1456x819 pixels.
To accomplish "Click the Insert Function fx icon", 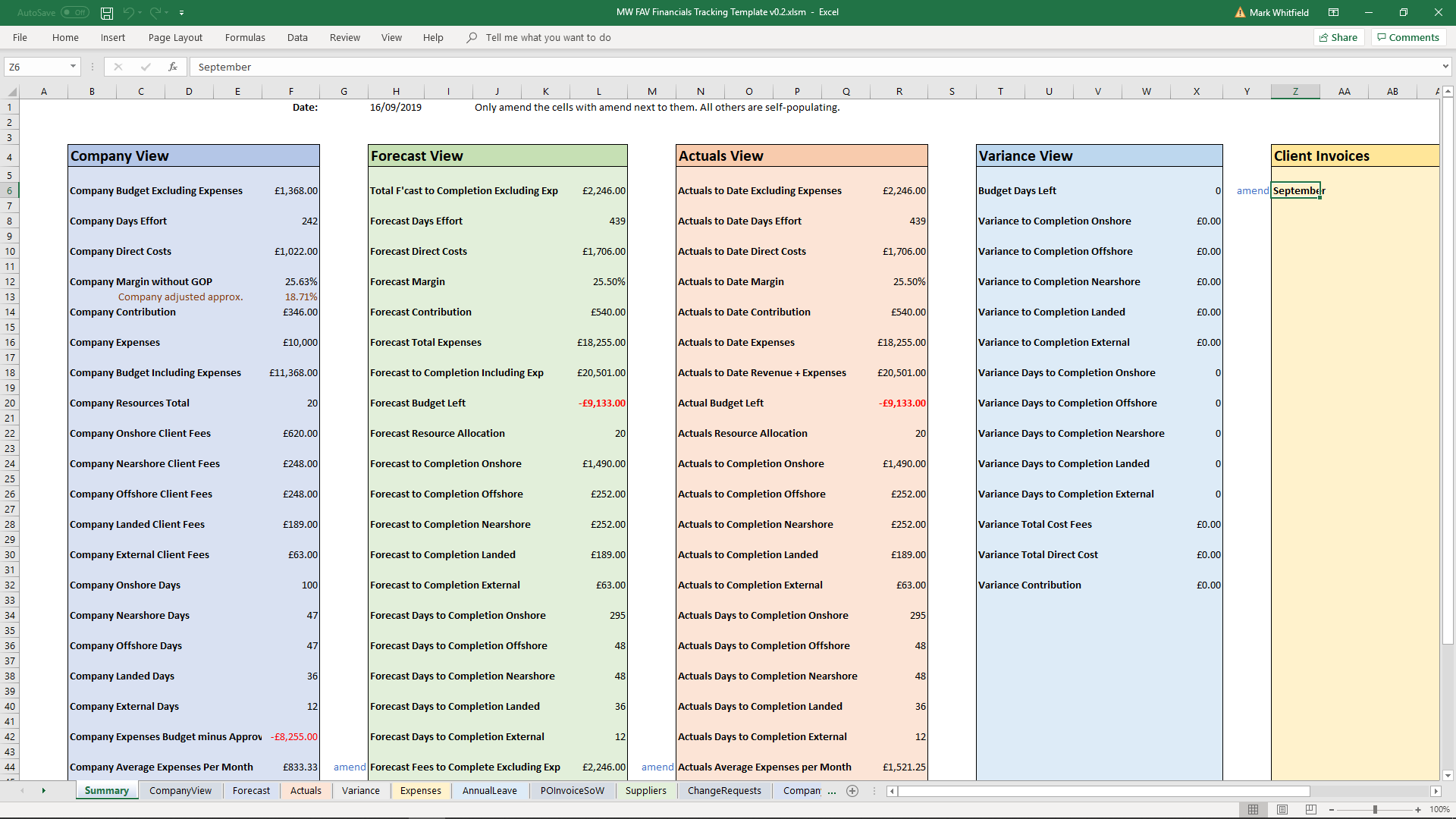I will (x=173, y=67).
